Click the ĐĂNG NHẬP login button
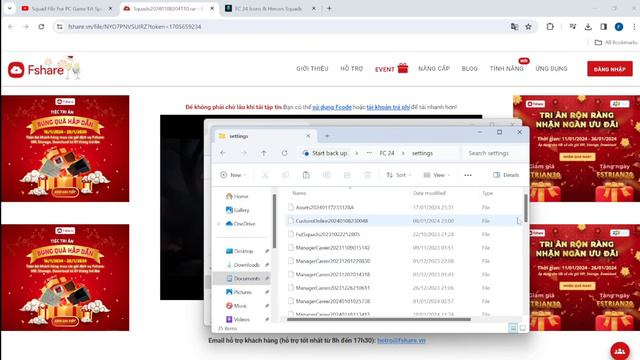640x360 pixels. click(610, 69)
